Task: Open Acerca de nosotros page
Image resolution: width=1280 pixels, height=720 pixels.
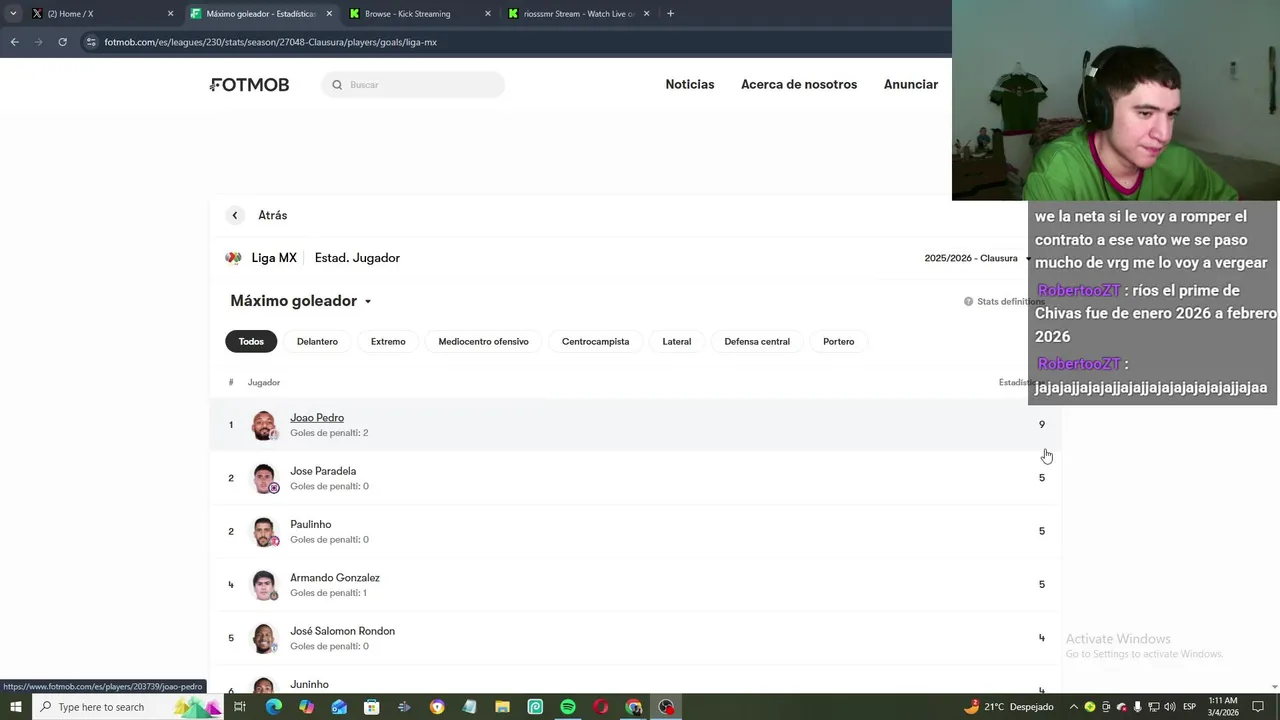Action: point(799,84)
